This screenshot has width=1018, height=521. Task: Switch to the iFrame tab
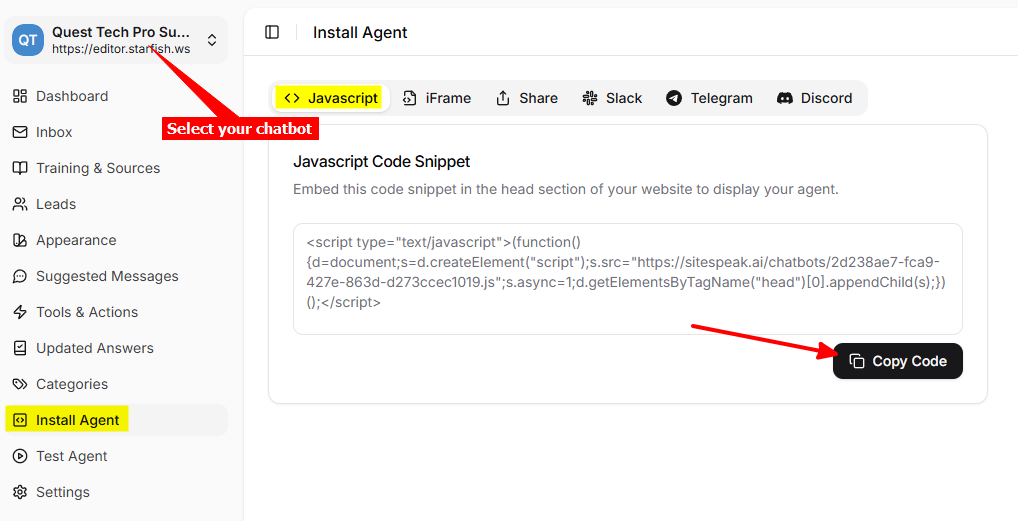pyautogui.click(x=437, y=98)
